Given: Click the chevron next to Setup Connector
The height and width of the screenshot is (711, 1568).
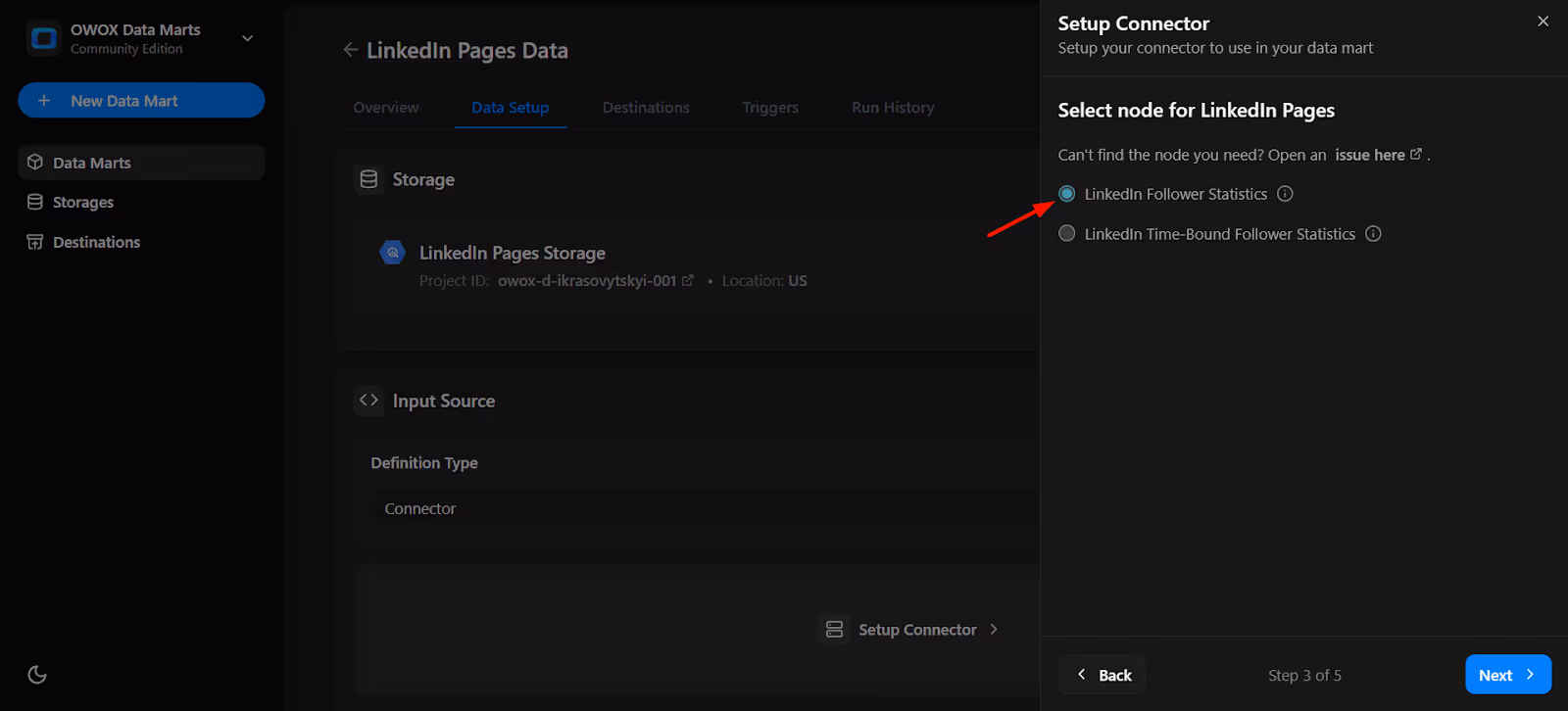Looking at the screenshot, I should [x=994, y=630].
